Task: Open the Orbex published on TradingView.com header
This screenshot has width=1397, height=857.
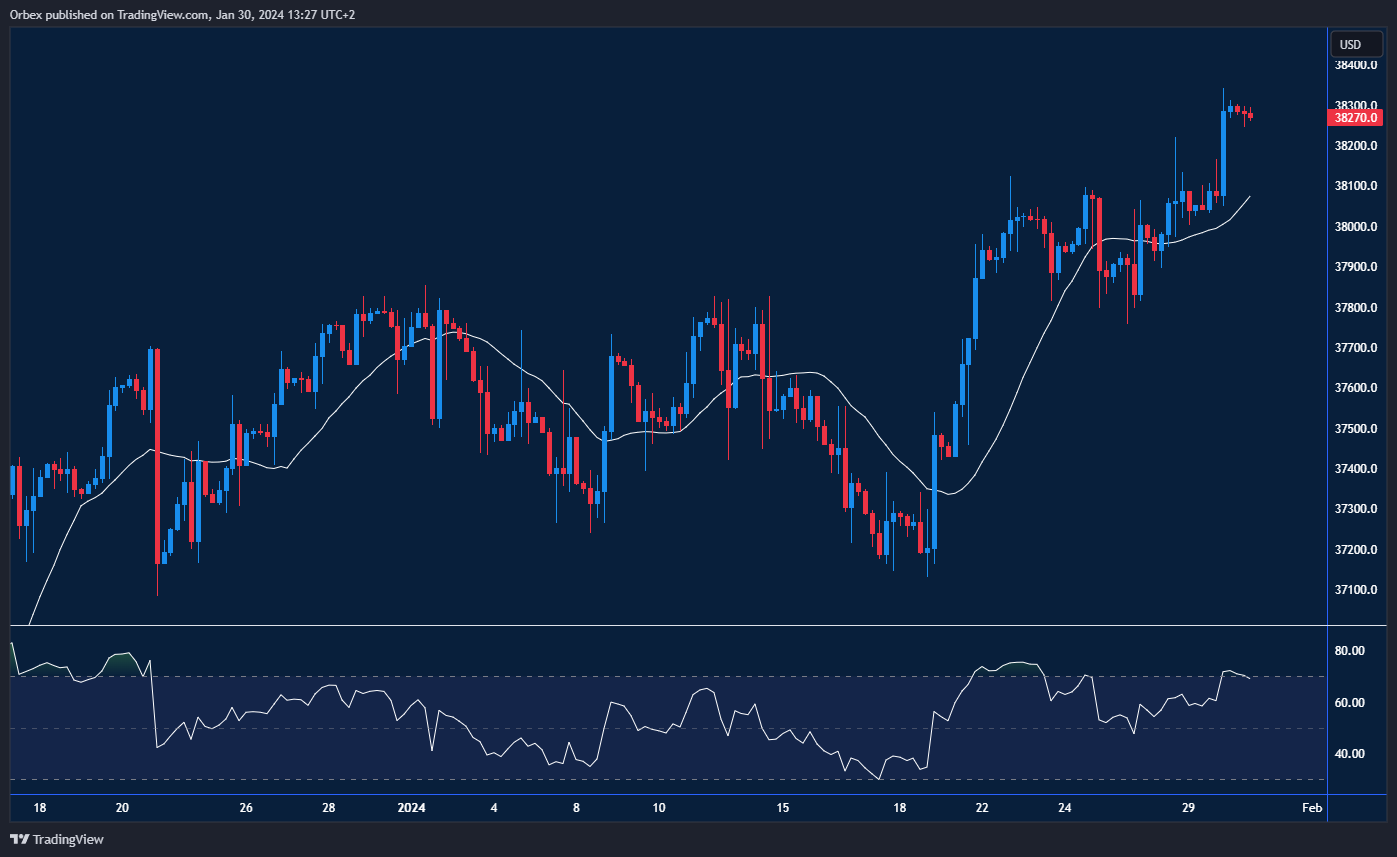Action: pos(180,14)
